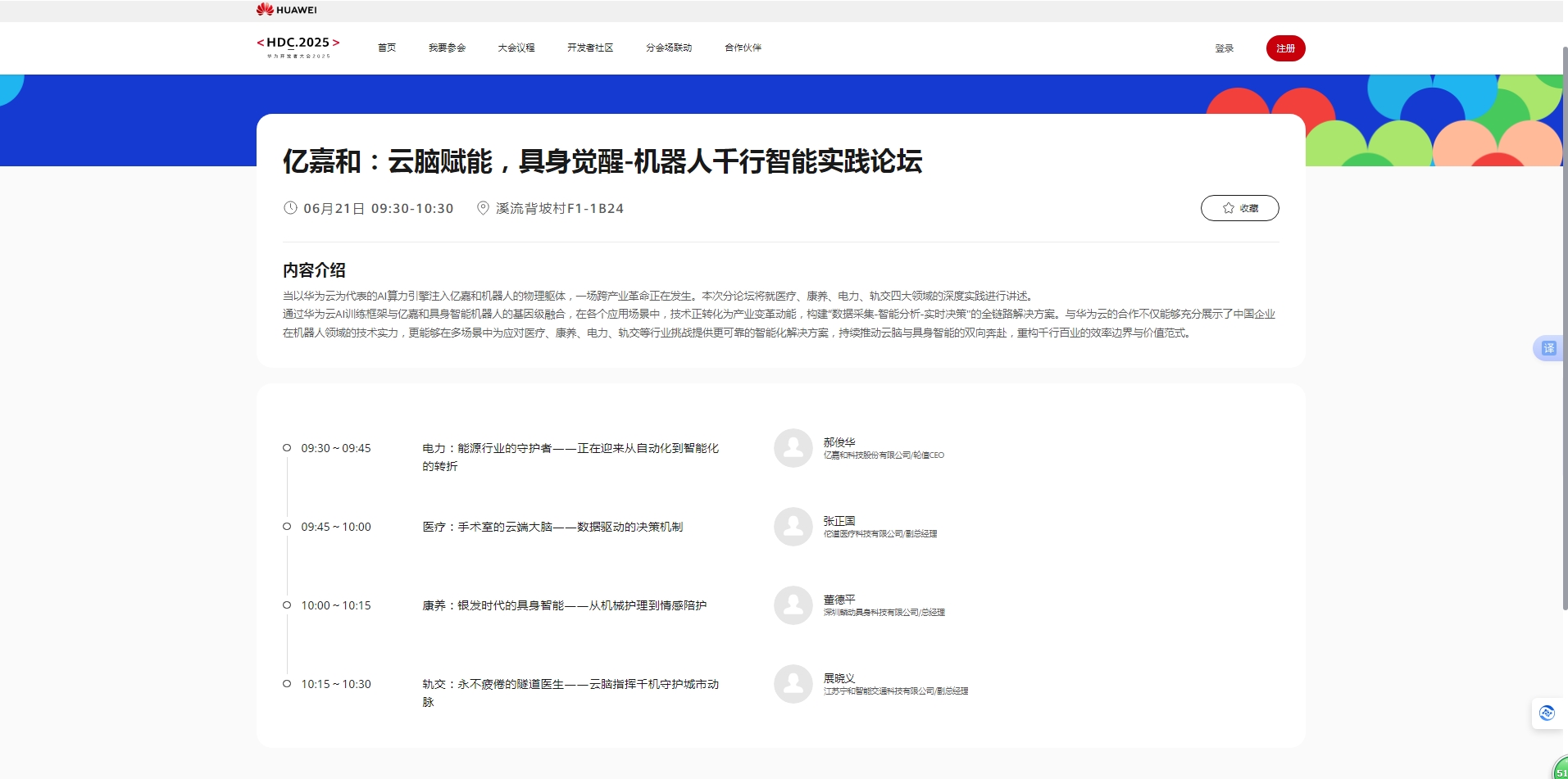Click the 轨交：永不疲倦的隧道医生 session title
This screenshot has width=1568, height=779.
[x=570, y=693]
